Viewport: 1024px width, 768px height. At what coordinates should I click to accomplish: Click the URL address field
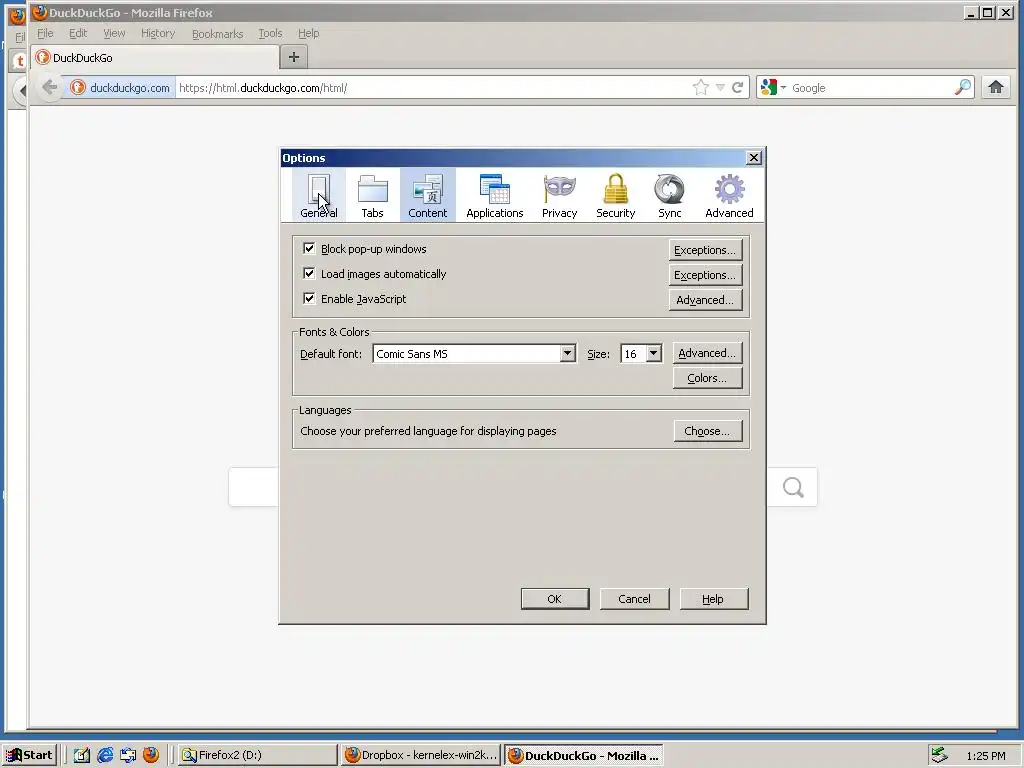click(431, 88)
